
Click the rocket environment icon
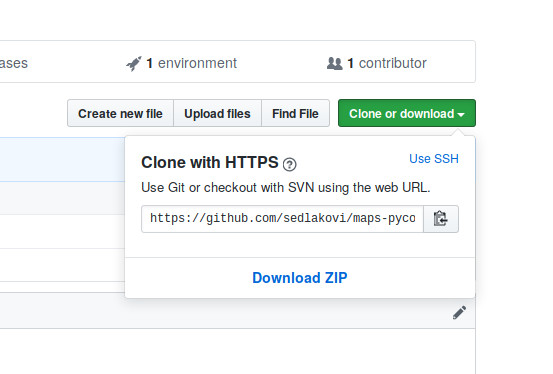134,64
